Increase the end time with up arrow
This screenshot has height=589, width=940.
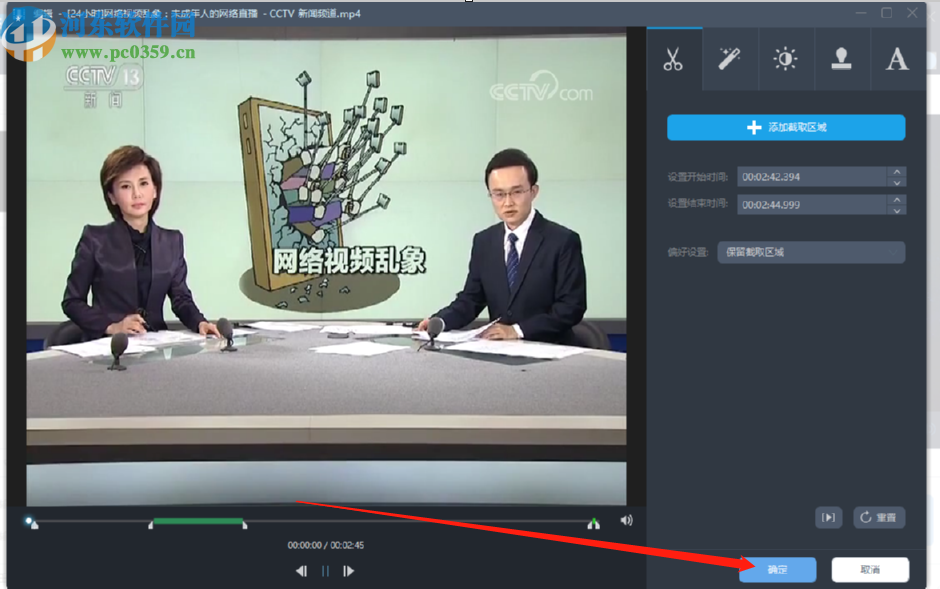897,200
